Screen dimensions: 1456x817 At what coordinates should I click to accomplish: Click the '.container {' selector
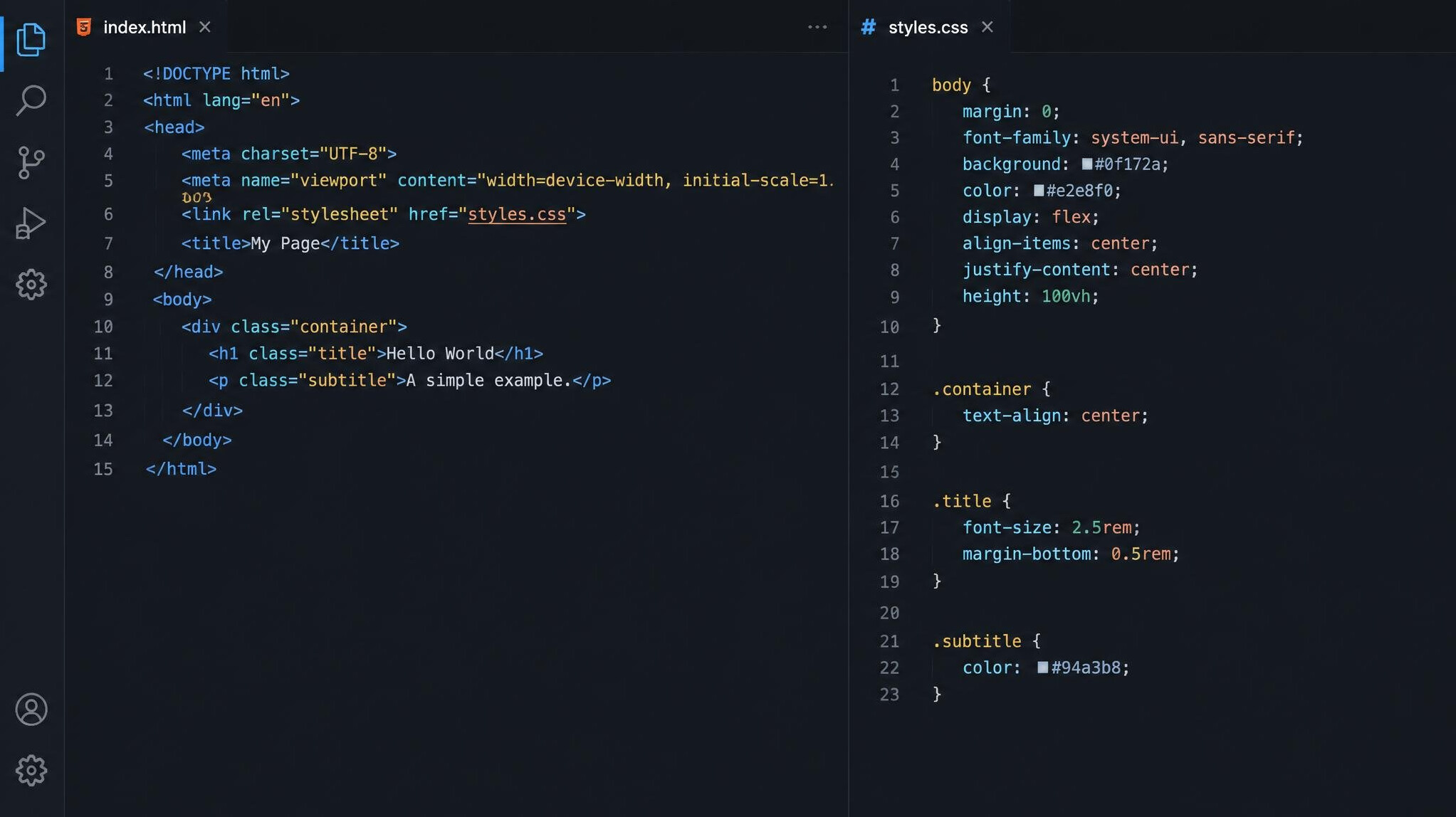click(x=991, y=389)
